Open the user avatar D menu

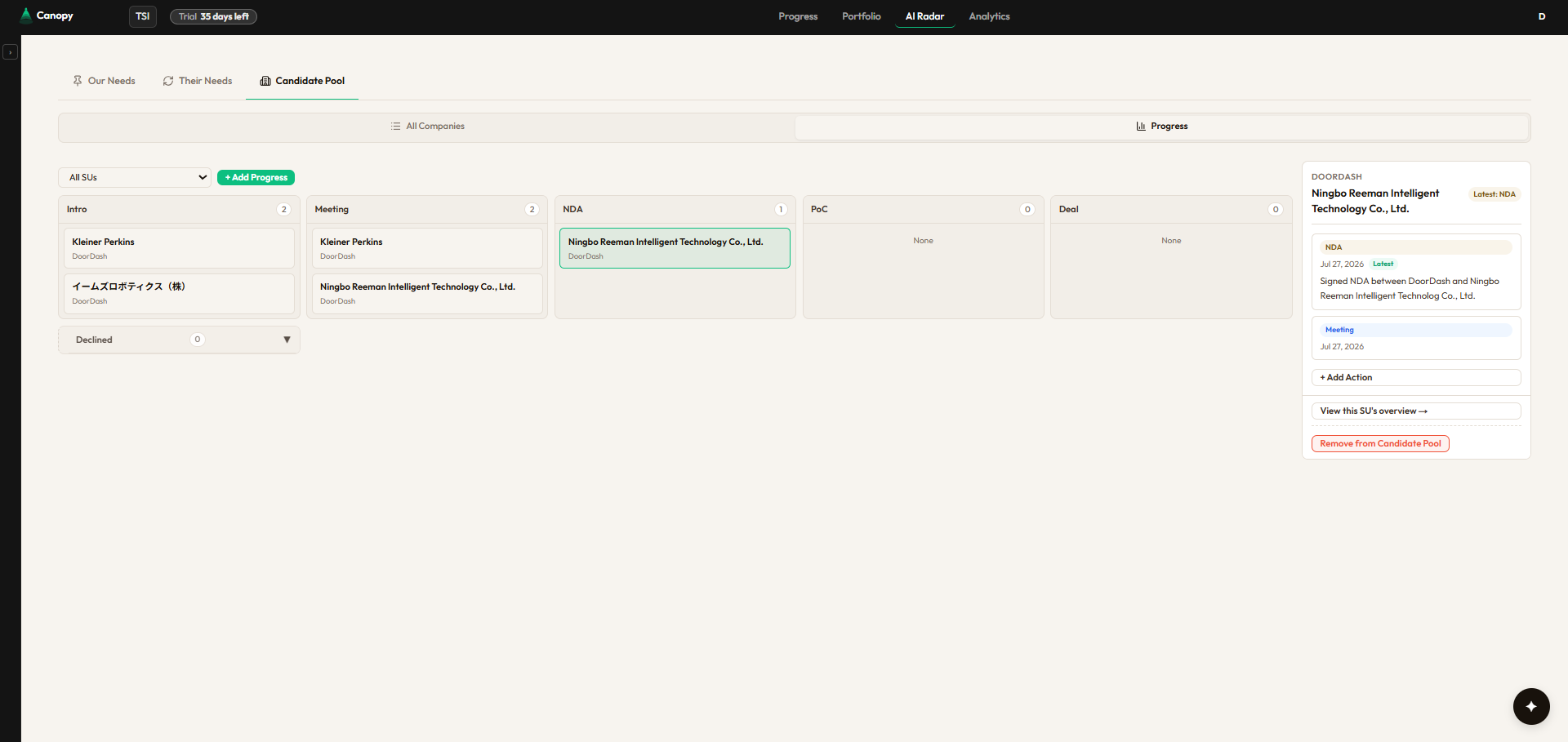coord(1542,16)
